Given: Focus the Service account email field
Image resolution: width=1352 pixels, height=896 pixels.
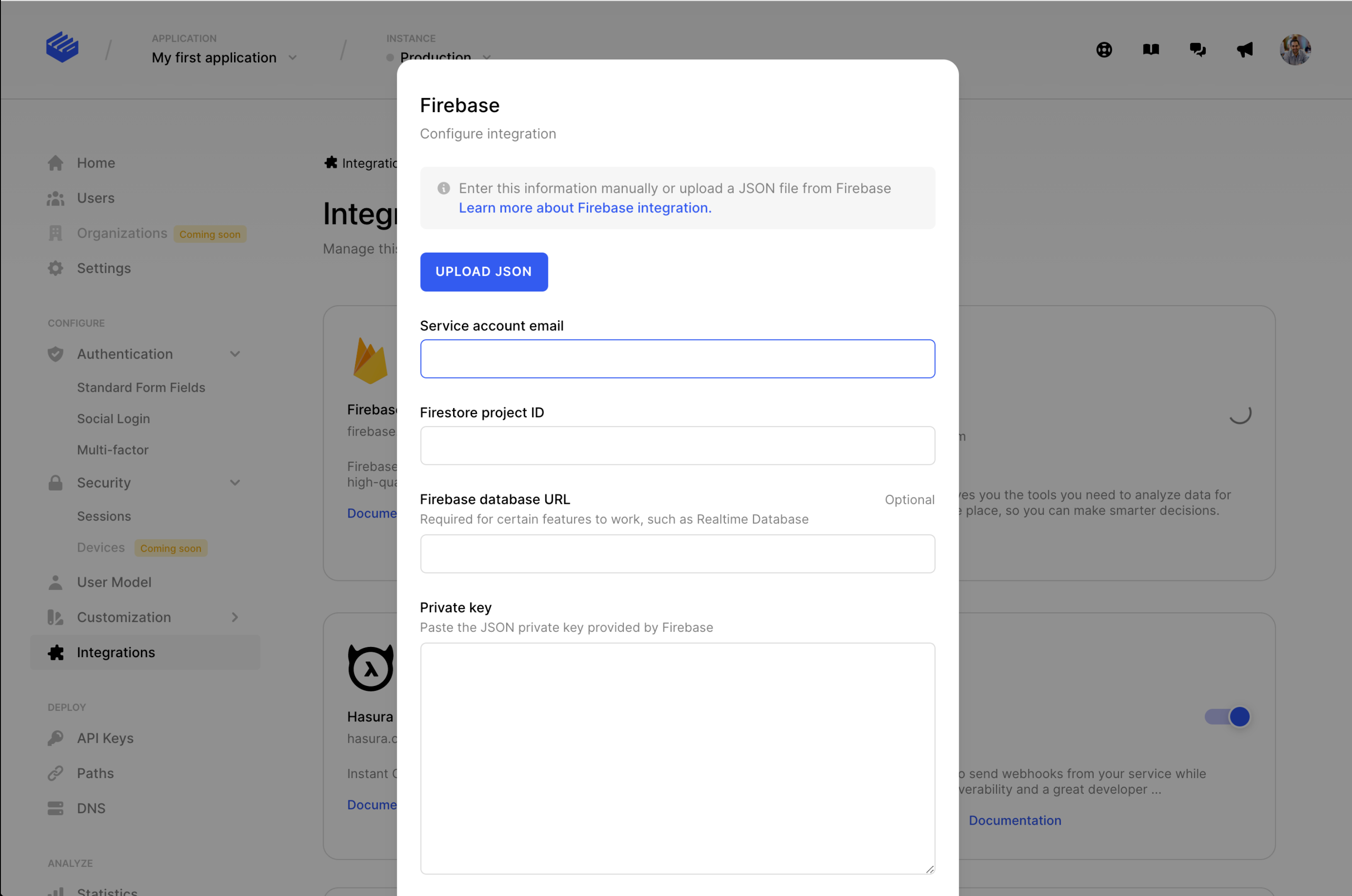Looking at the screenshot, I should 677,359.
